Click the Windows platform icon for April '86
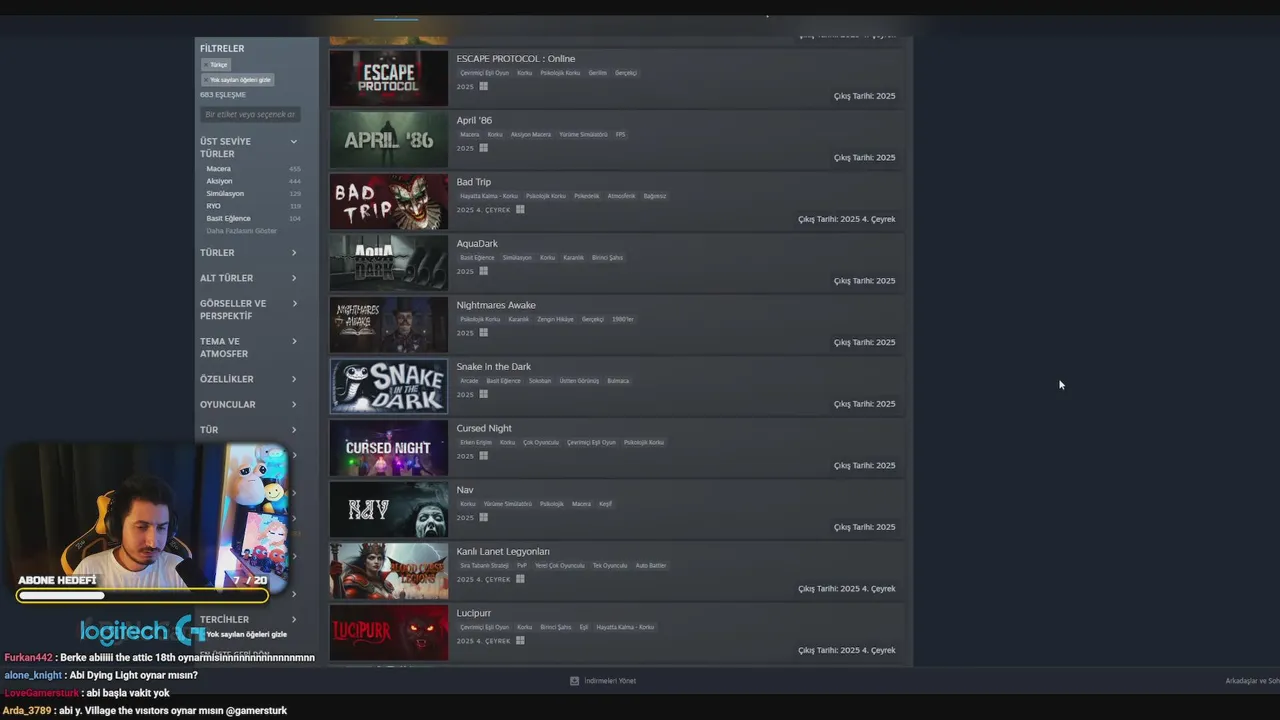The width and height of the screenshot is (1280, 720). tap(483, 148)
